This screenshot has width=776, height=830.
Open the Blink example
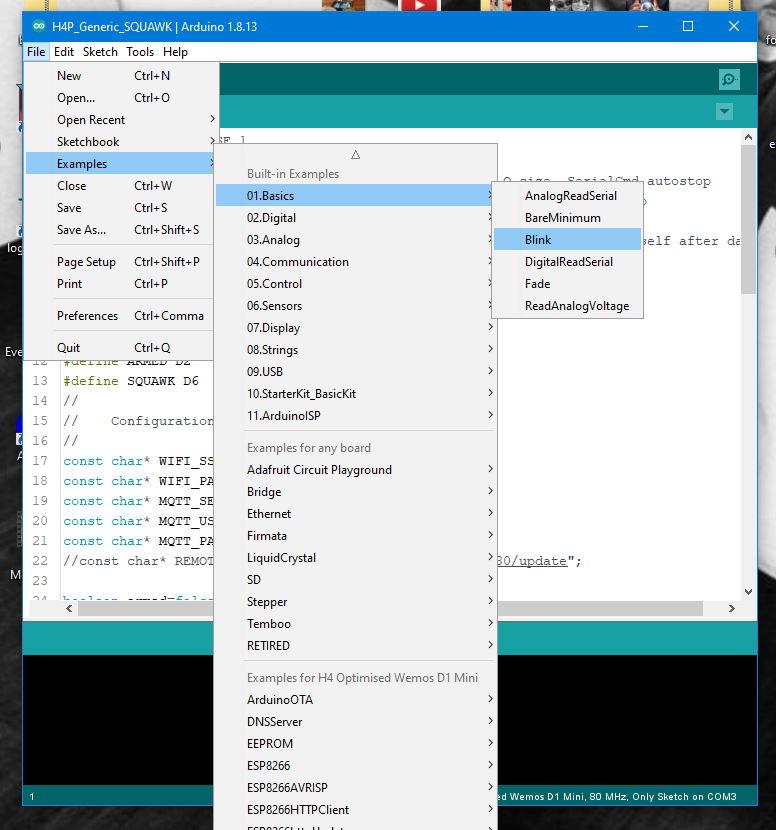(567, 240)
